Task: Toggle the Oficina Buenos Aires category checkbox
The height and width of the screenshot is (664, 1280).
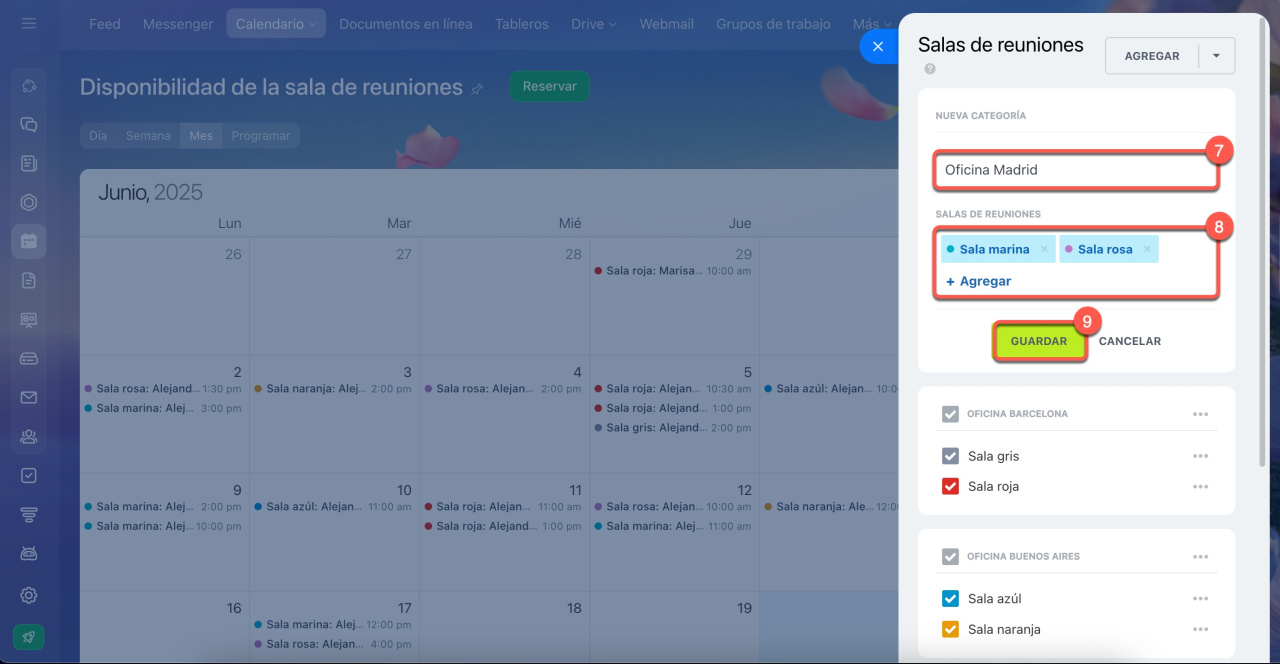Action: coord(950,557)
